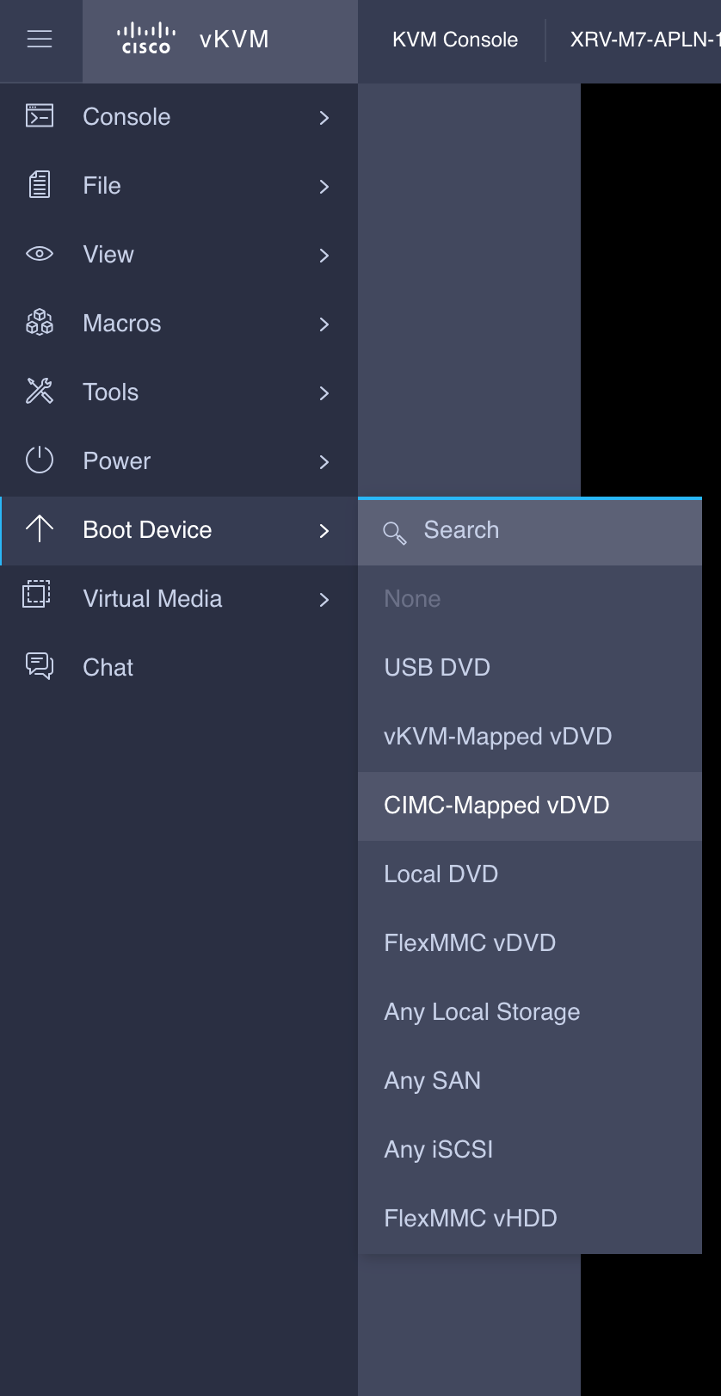Expand the Macros submenu chevron
This screenshot has width=722, height=1396.
pyautogui.click(x=324, y=325)
